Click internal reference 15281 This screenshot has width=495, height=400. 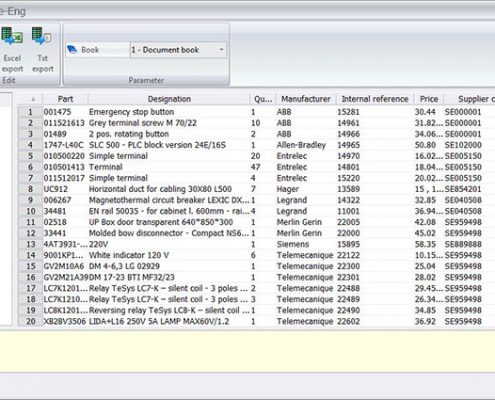[x=348, y=112]
